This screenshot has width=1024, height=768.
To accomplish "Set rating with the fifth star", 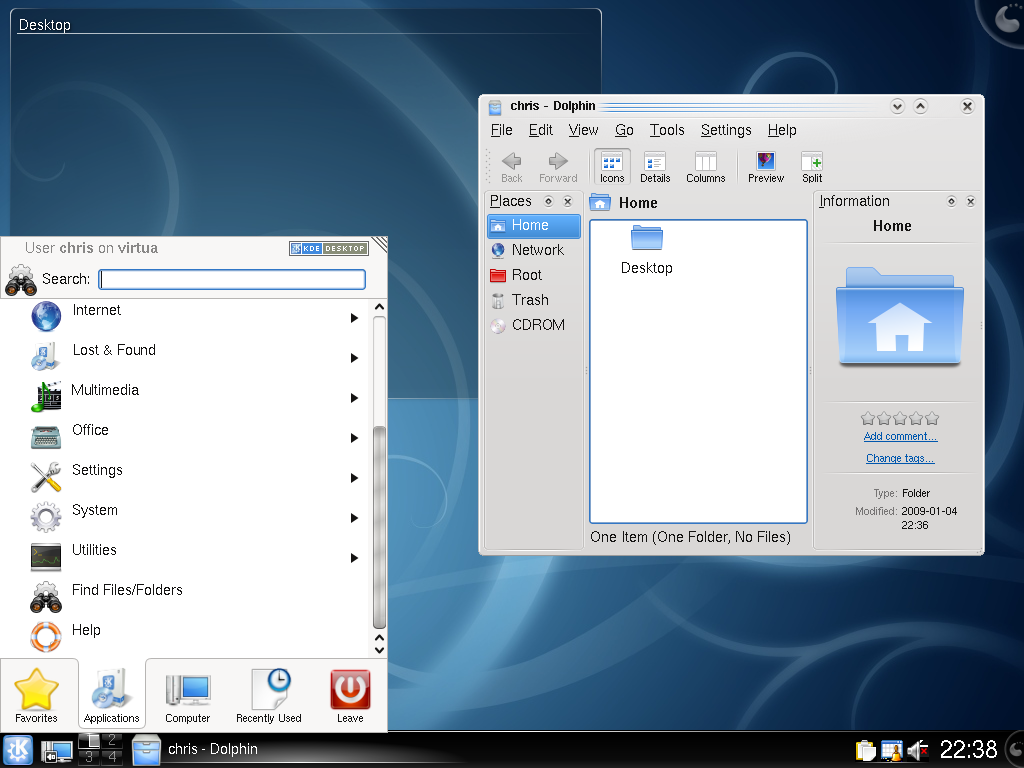I will pyautogui.click(x=932, y=418).
